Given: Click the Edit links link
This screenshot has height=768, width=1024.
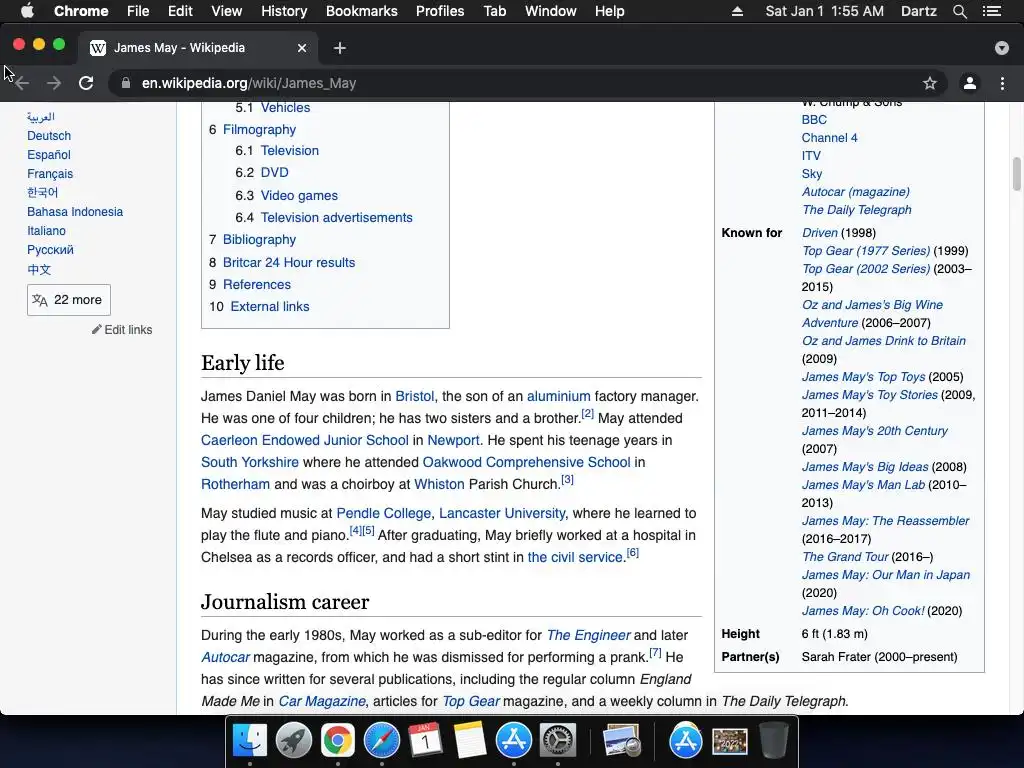Looking at the screenshot, I should point(128,330).
